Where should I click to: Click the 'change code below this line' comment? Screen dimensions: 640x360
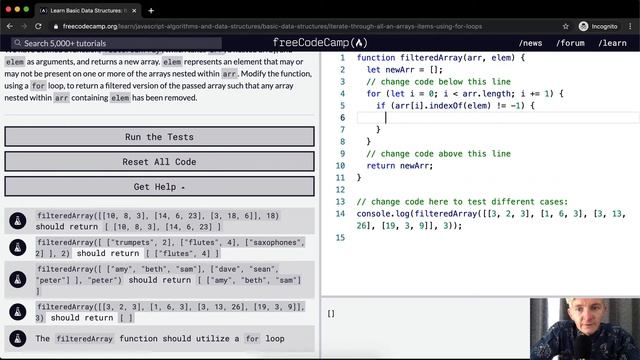(438, 82)
